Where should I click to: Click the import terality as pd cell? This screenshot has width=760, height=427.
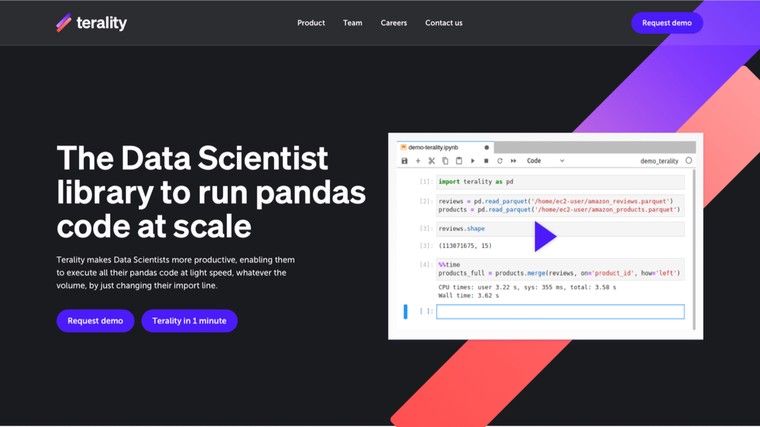[560, 182]
